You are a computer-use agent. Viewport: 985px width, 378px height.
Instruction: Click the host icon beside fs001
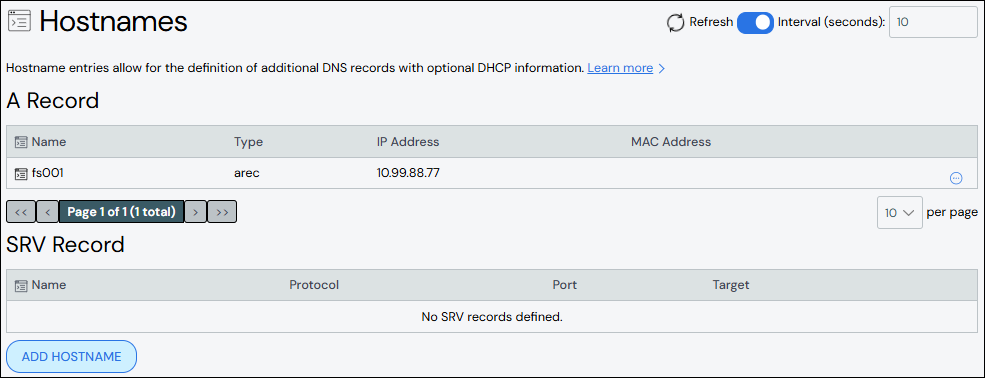click(21, 173)
